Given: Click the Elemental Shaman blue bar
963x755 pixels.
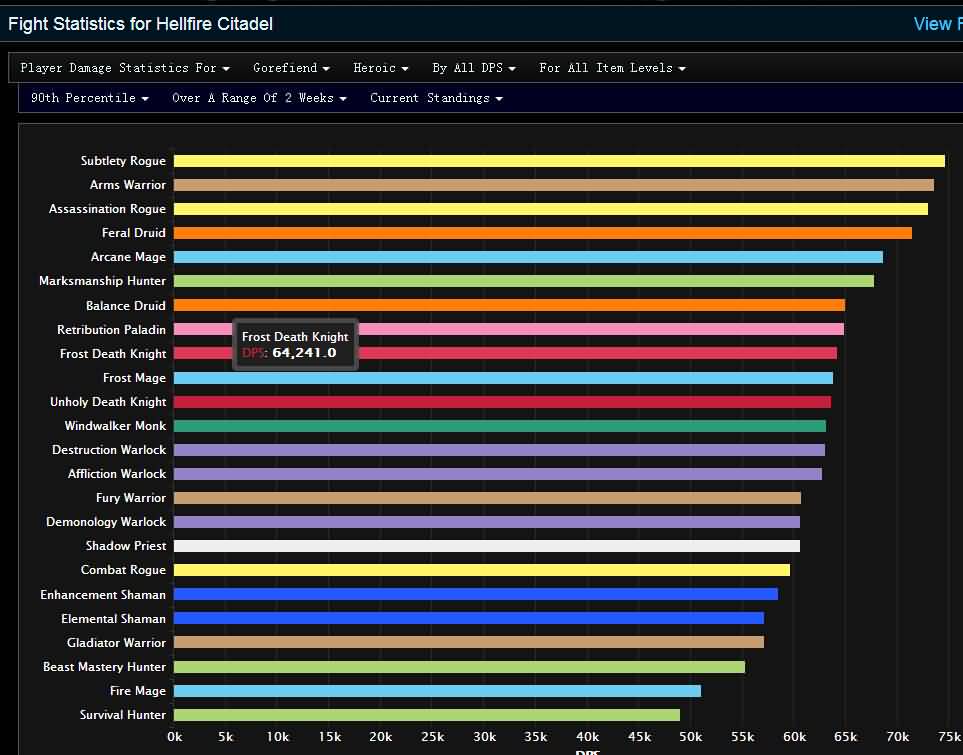Looking at the screenshot, I should (469, 618).
